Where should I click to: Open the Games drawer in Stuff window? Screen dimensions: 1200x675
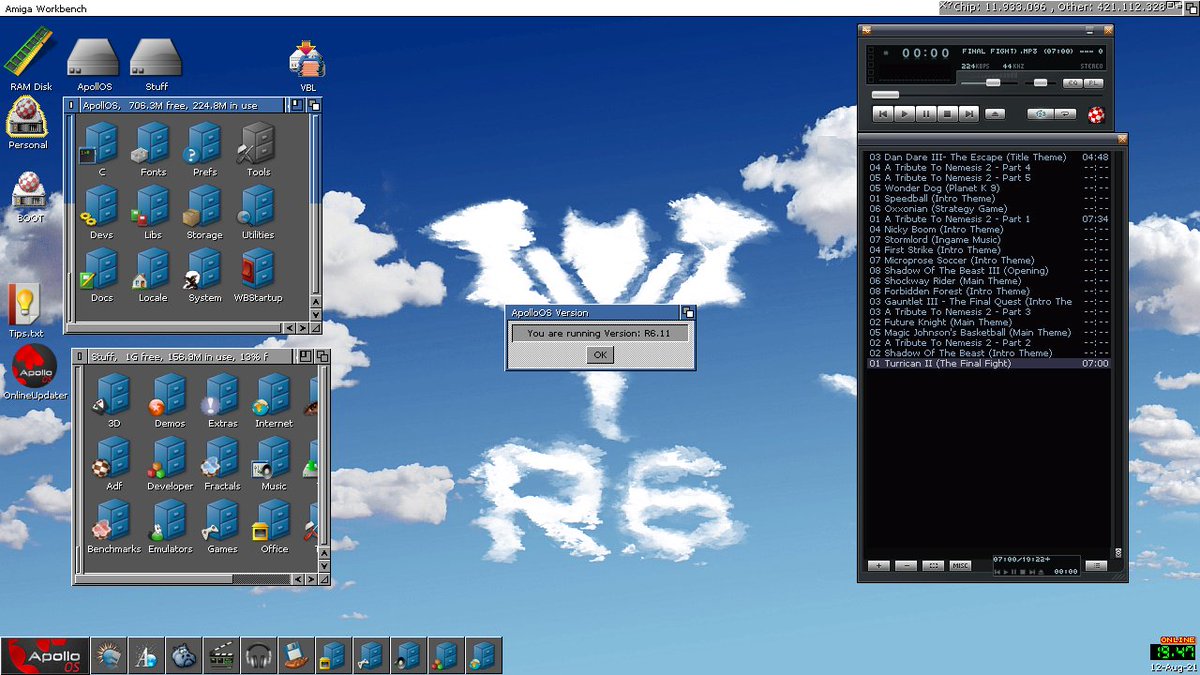222,526
